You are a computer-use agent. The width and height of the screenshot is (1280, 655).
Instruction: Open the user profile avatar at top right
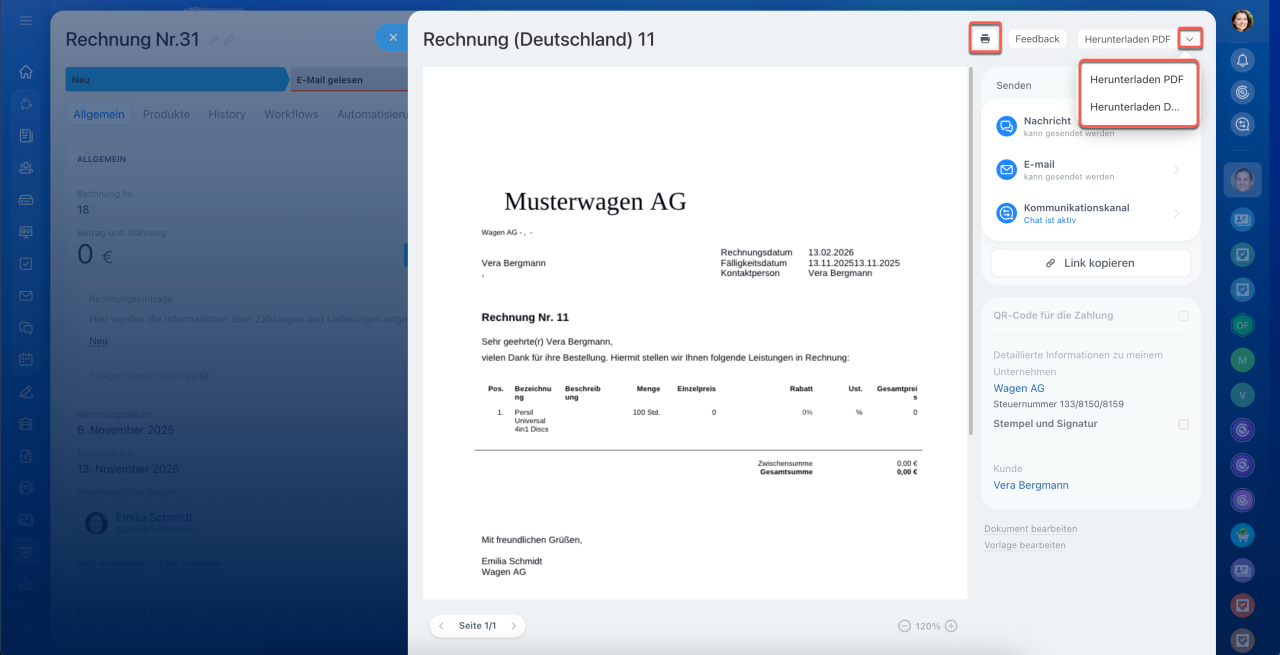point(1242,20)
